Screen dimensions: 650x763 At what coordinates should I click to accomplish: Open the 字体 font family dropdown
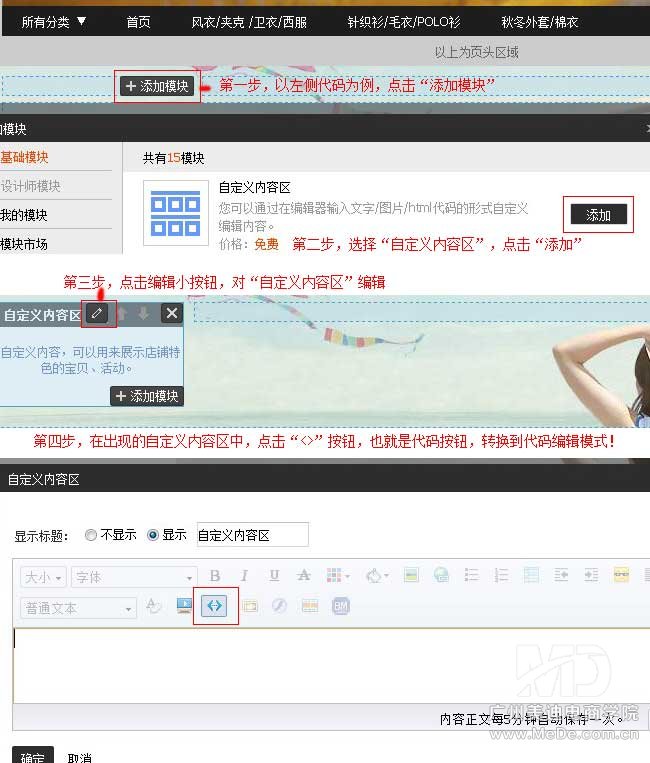[134, 577]
